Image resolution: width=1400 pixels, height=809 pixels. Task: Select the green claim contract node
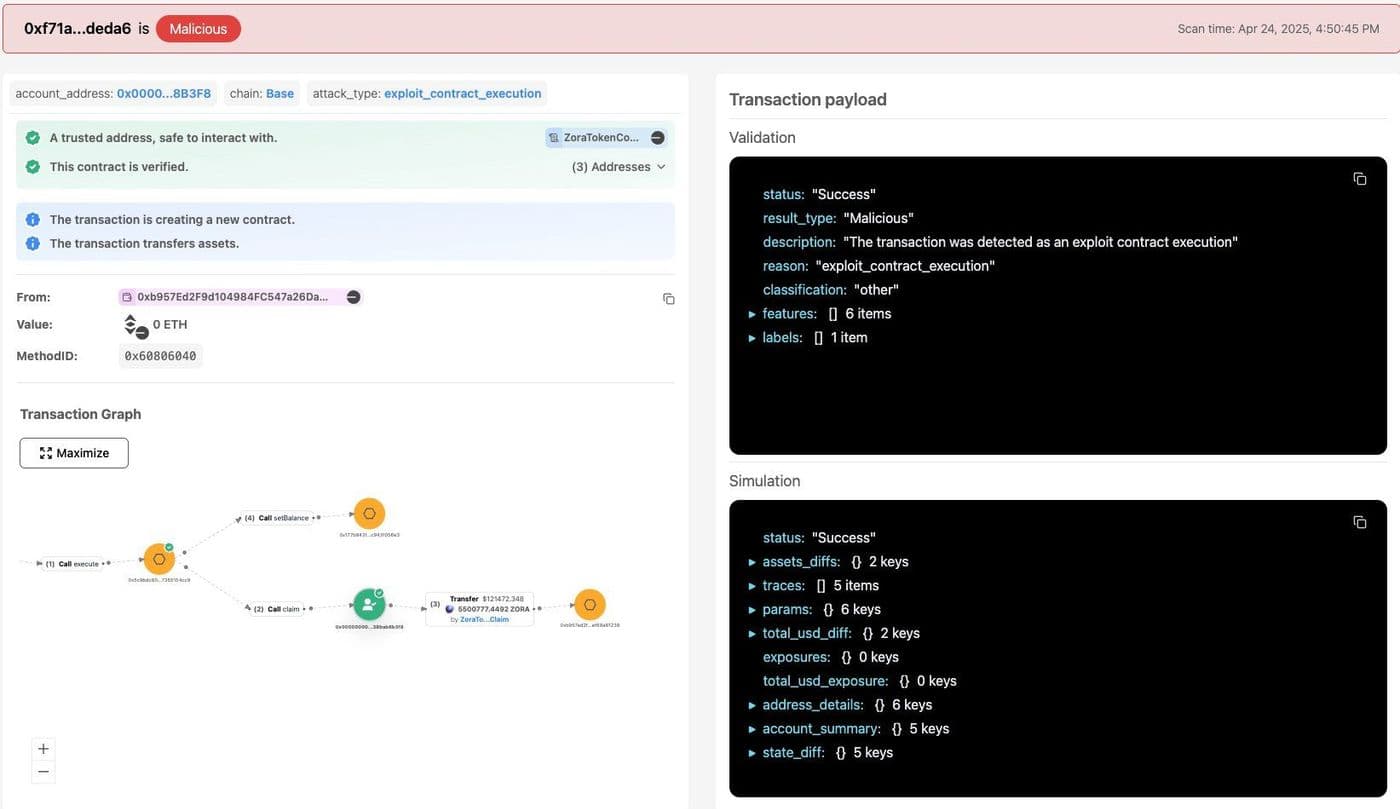pos(369,604)
